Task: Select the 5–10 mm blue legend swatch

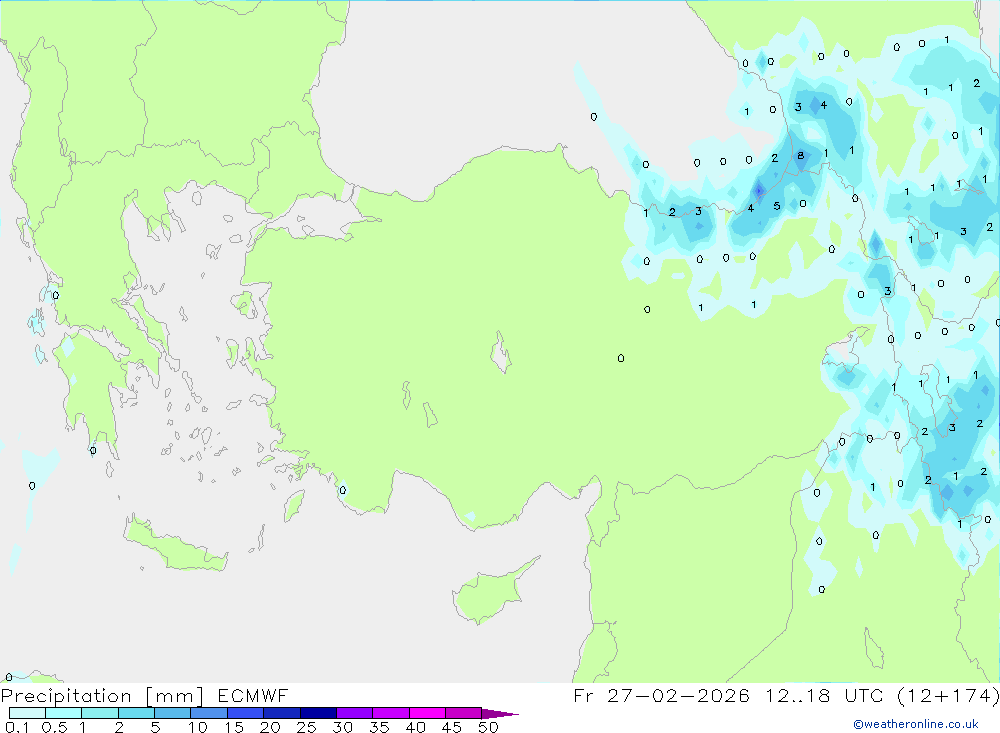Action: [x=173, y=713]
